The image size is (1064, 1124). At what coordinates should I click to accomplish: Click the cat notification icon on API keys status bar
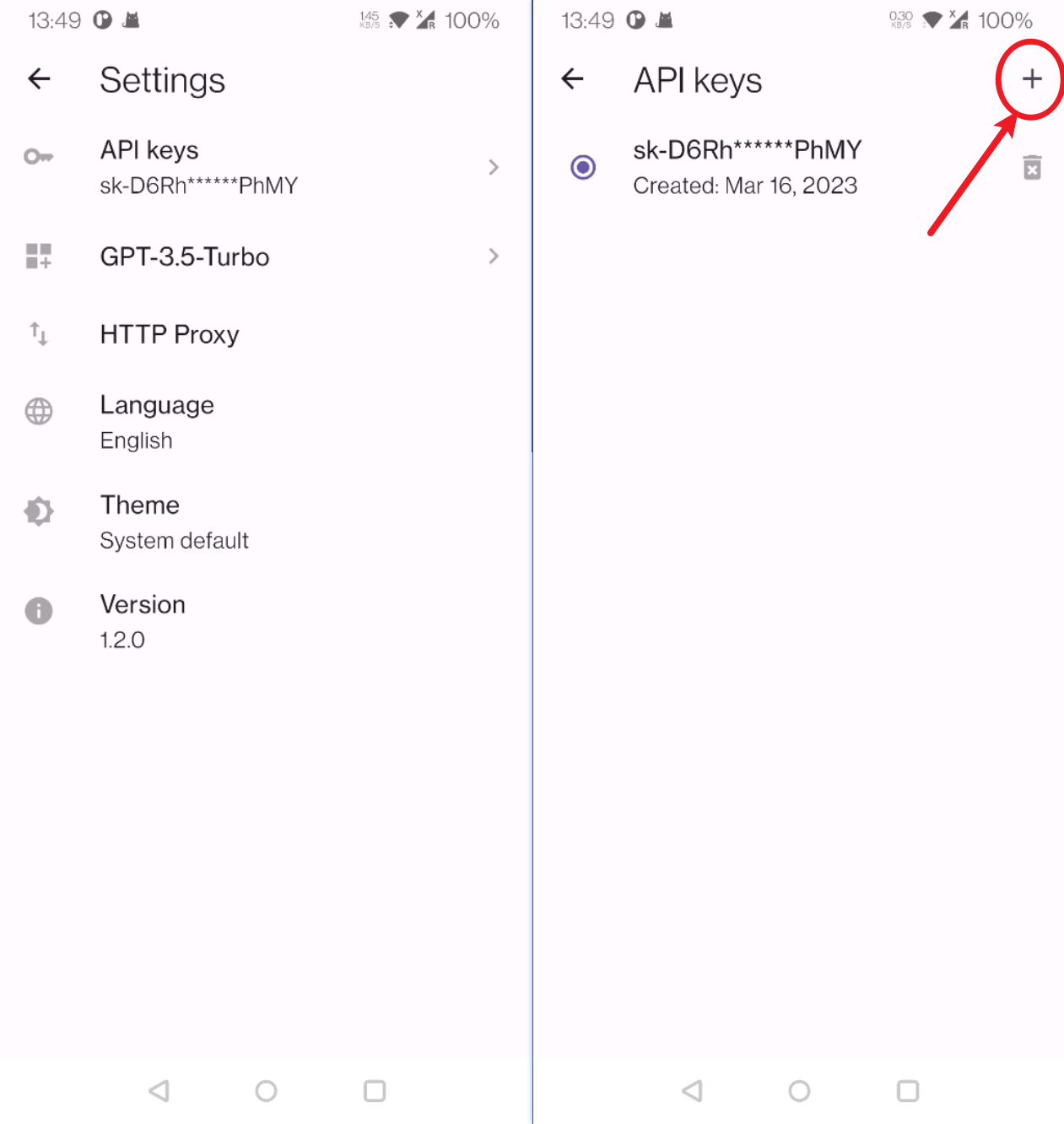(x=664, y=19)
